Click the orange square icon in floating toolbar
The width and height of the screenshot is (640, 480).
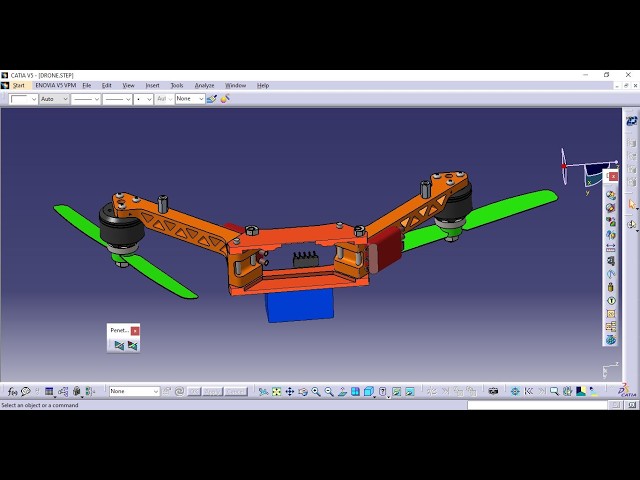(x=611, y=314)
